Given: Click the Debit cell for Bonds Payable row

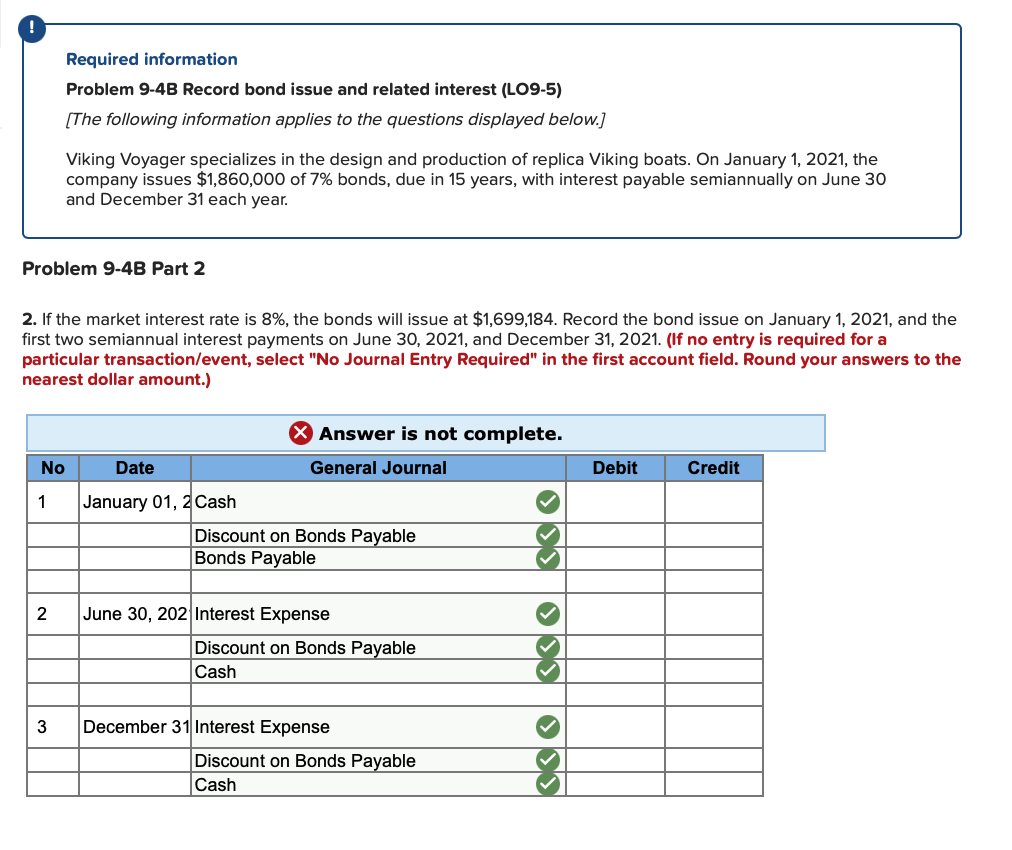Looking at the screenshot, I should pos(615,559).
